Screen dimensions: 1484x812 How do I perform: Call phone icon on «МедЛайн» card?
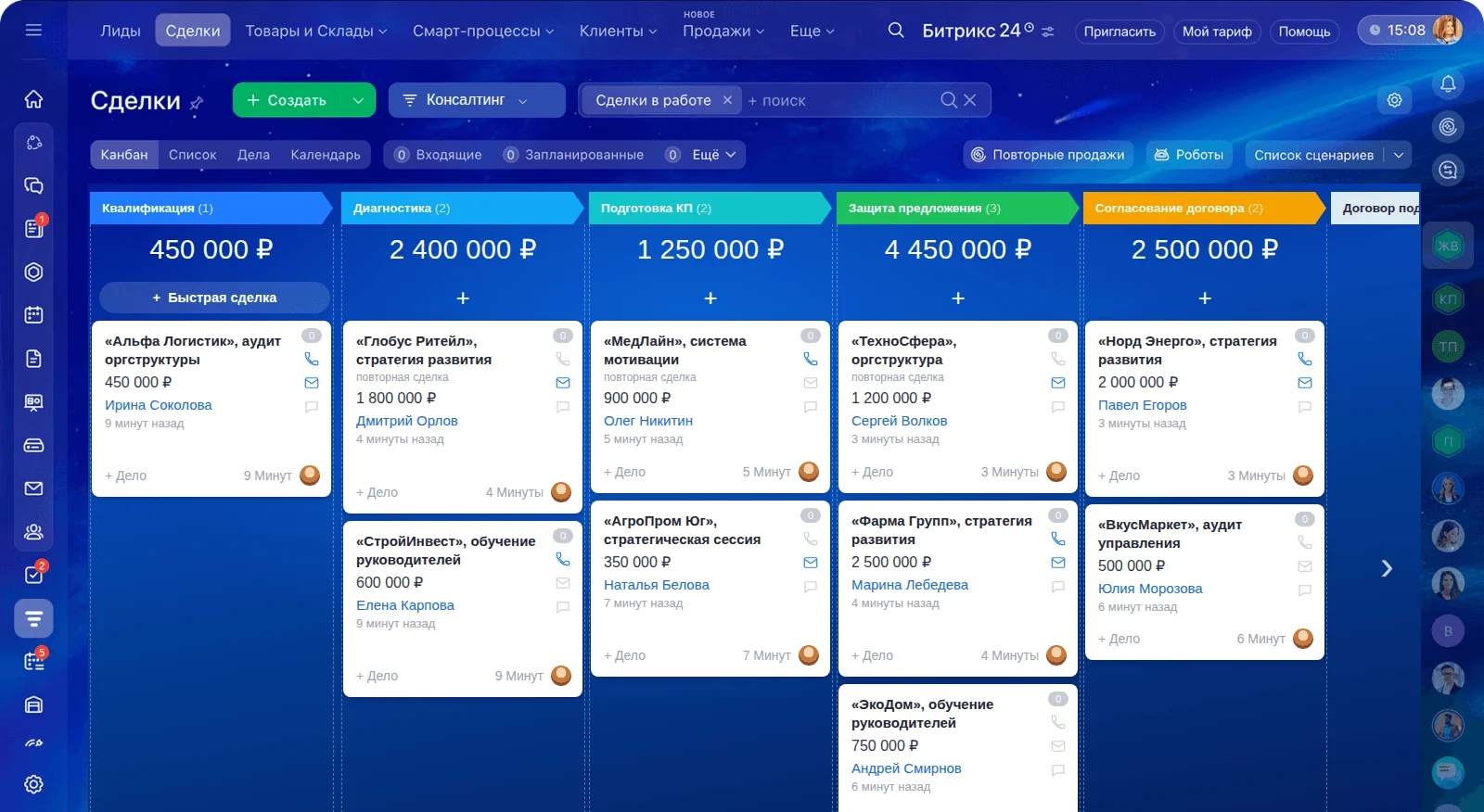click(x=811, y=359)
